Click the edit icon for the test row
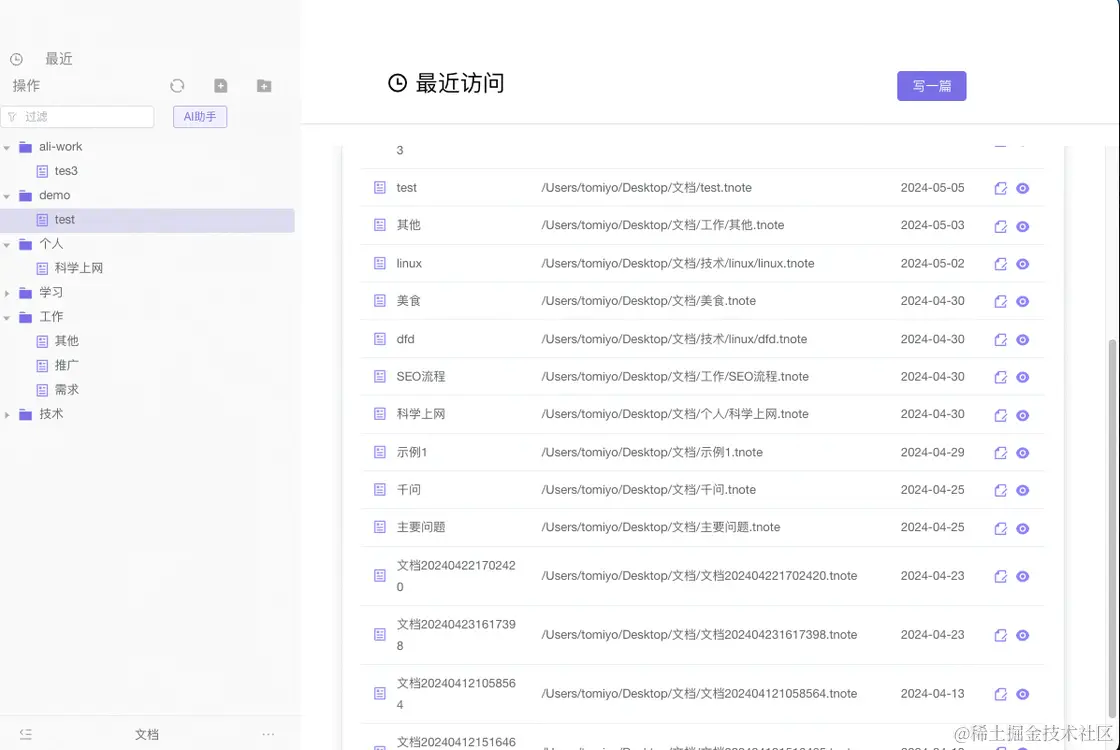1120x750 pixels. 1000,188
